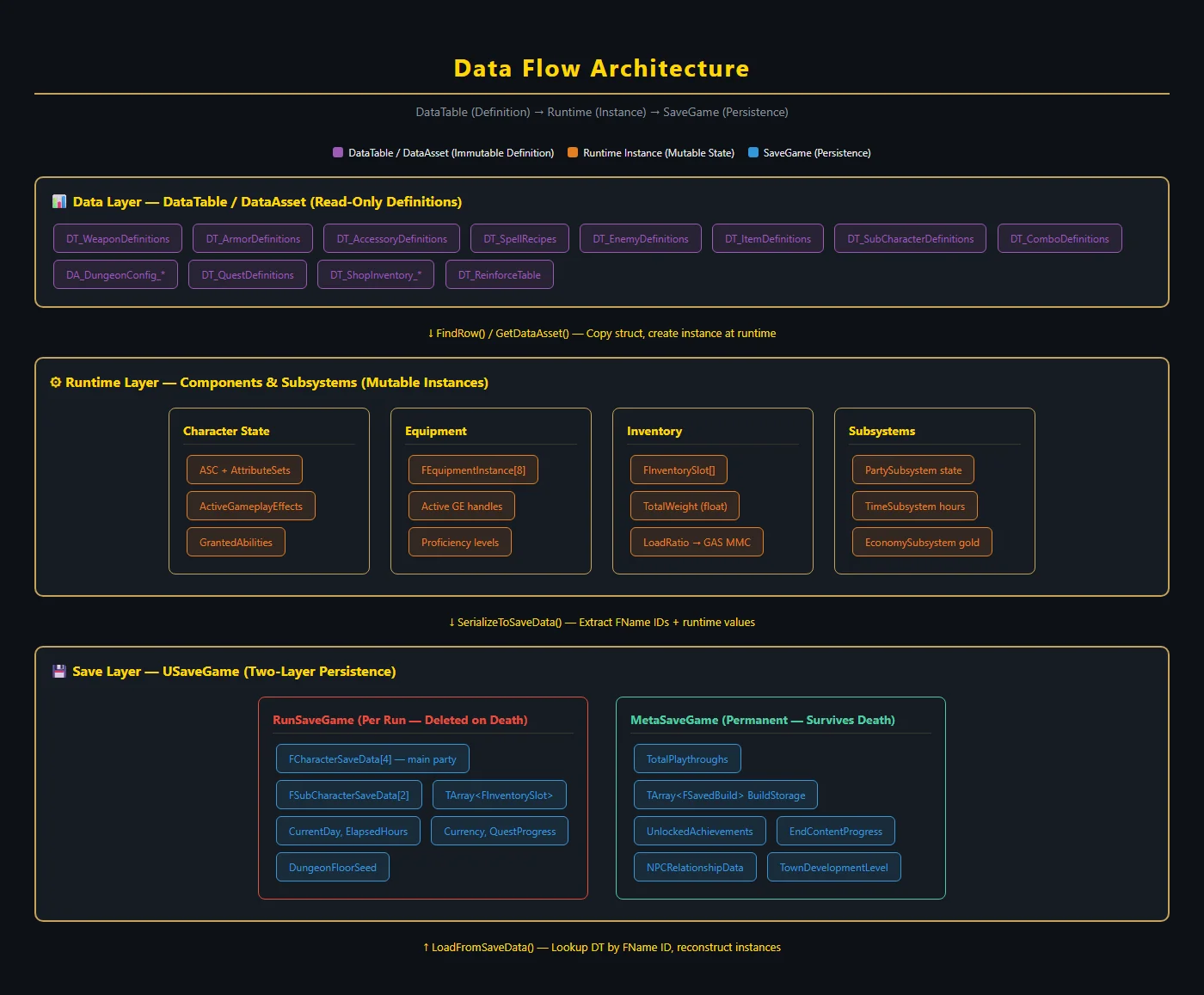Select LoadRatio → GAS MMC tag
This screenshot has height=995, width=1204.
(x=697, y=543)
